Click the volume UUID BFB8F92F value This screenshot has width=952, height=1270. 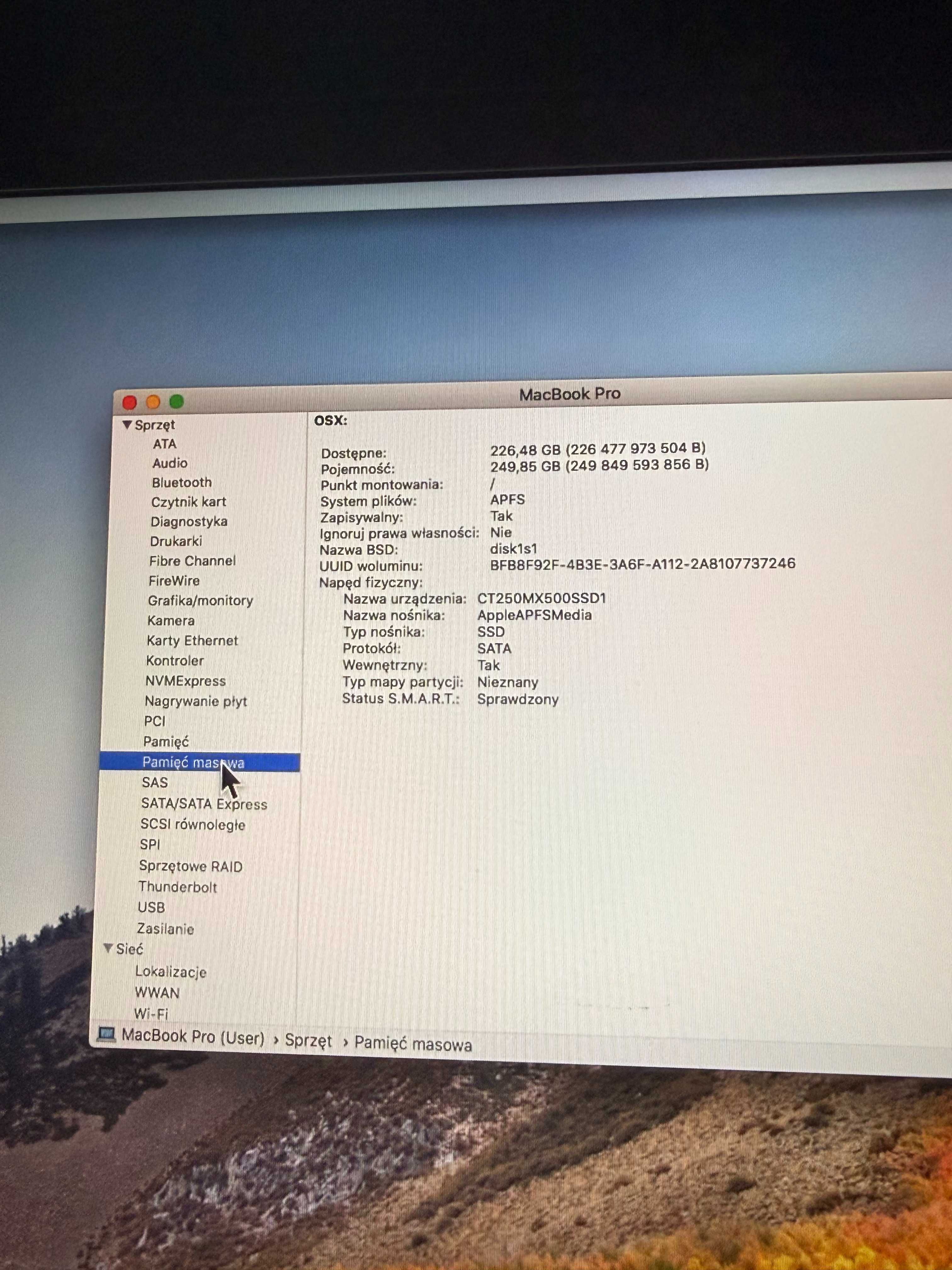pos(643,564)
